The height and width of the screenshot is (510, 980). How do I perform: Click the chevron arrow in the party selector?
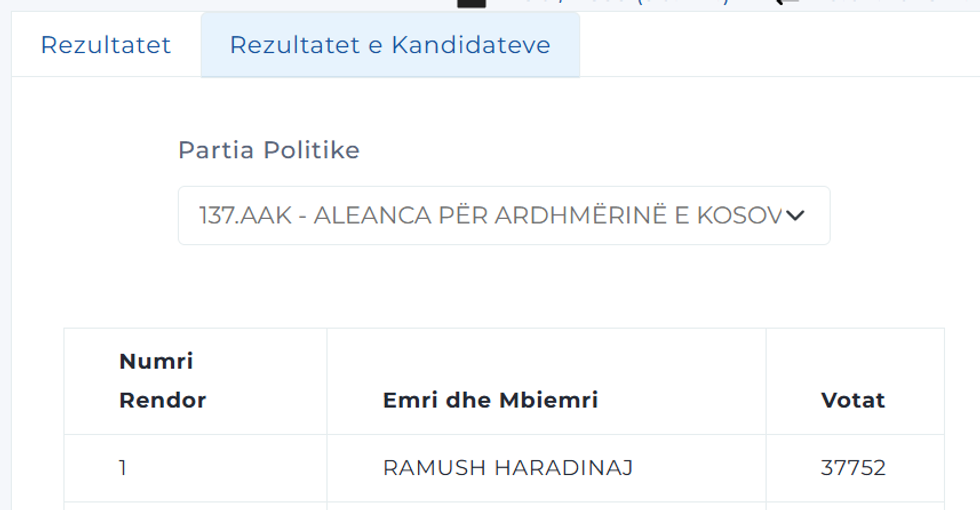click(795, 215)
